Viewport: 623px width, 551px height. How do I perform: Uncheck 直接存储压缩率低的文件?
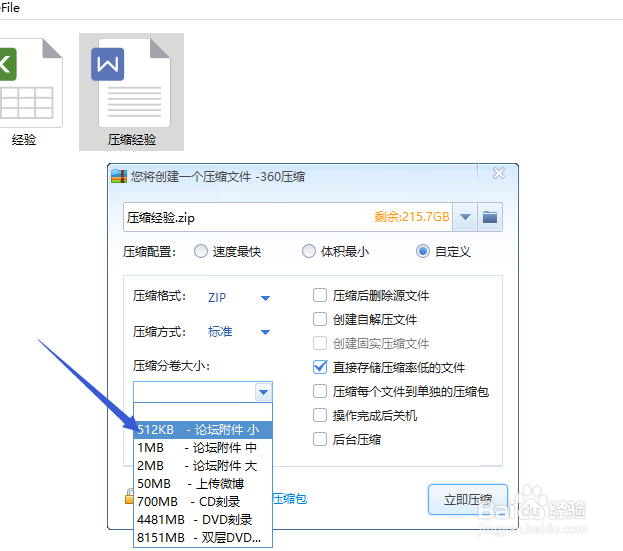(320, 367)
